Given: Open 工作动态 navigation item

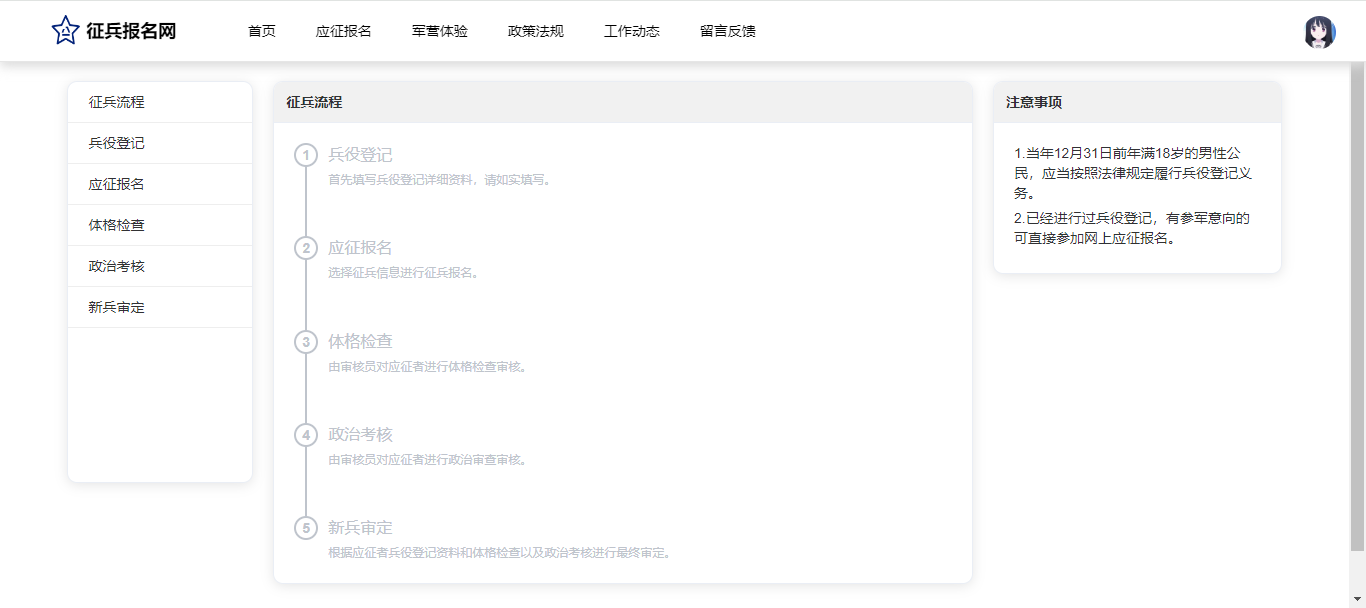Looking at the screenshot, I should point(632,31).
